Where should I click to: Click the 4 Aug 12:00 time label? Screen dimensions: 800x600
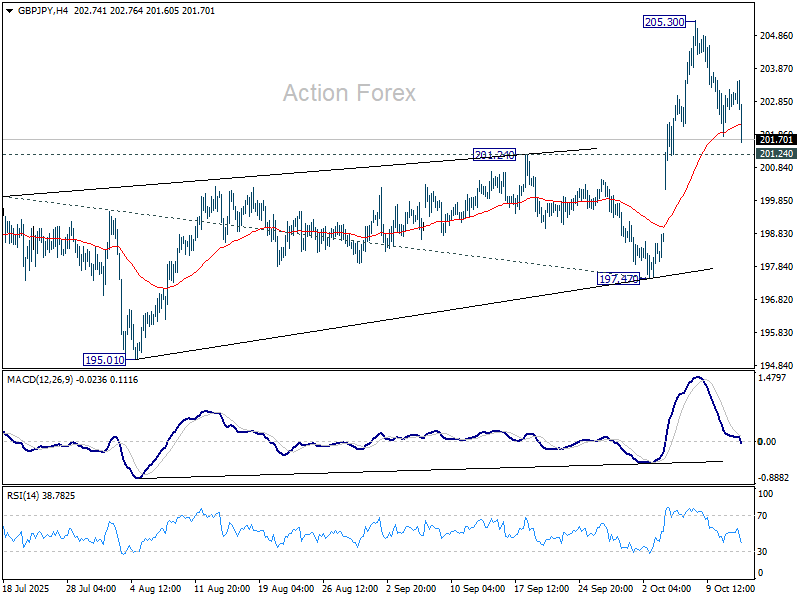pyautogui.click(x=153, y=589)
